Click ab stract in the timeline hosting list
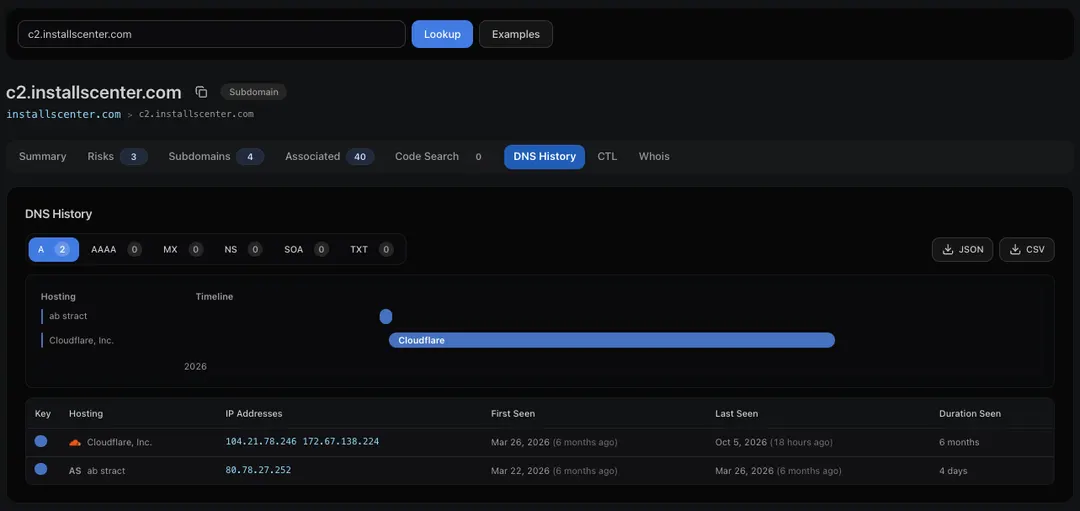1080x511 pixels. (x=68, y=316)
